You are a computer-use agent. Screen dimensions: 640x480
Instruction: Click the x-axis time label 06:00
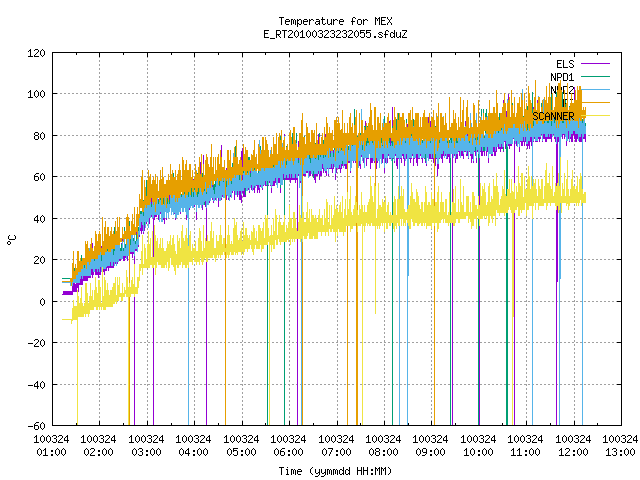[289, 452]
